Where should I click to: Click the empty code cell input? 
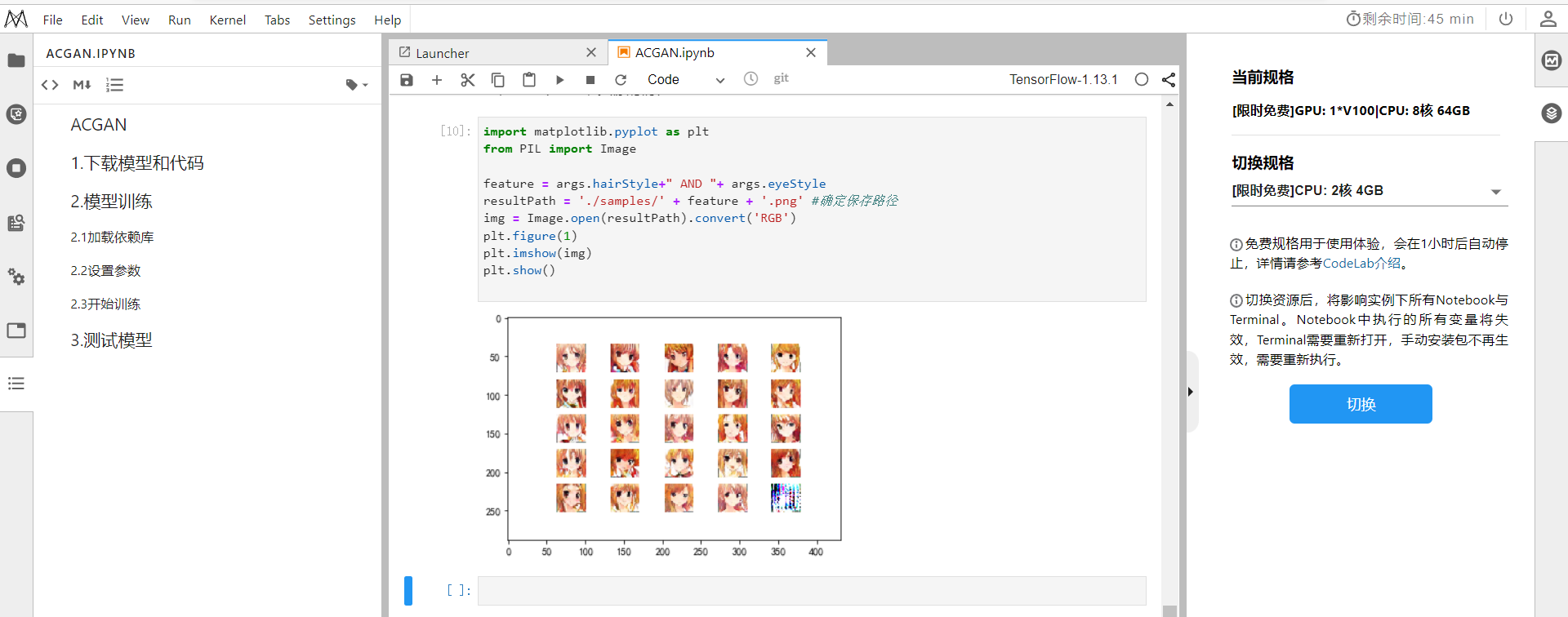coord(812,591)
